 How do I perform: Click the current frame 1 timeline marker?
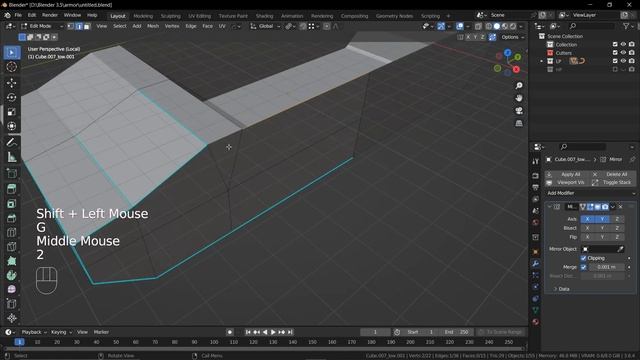(x=19, y=342)
